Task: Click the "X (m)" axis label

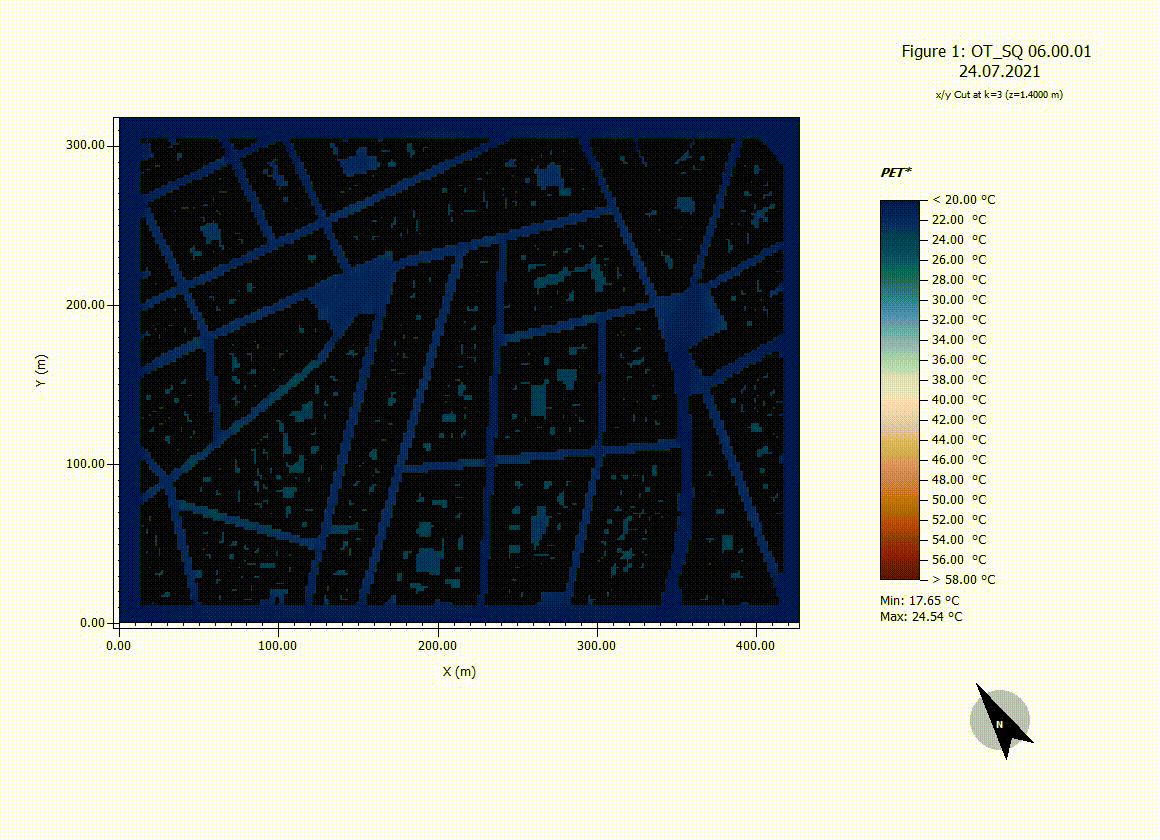Action: pos(460,671)
